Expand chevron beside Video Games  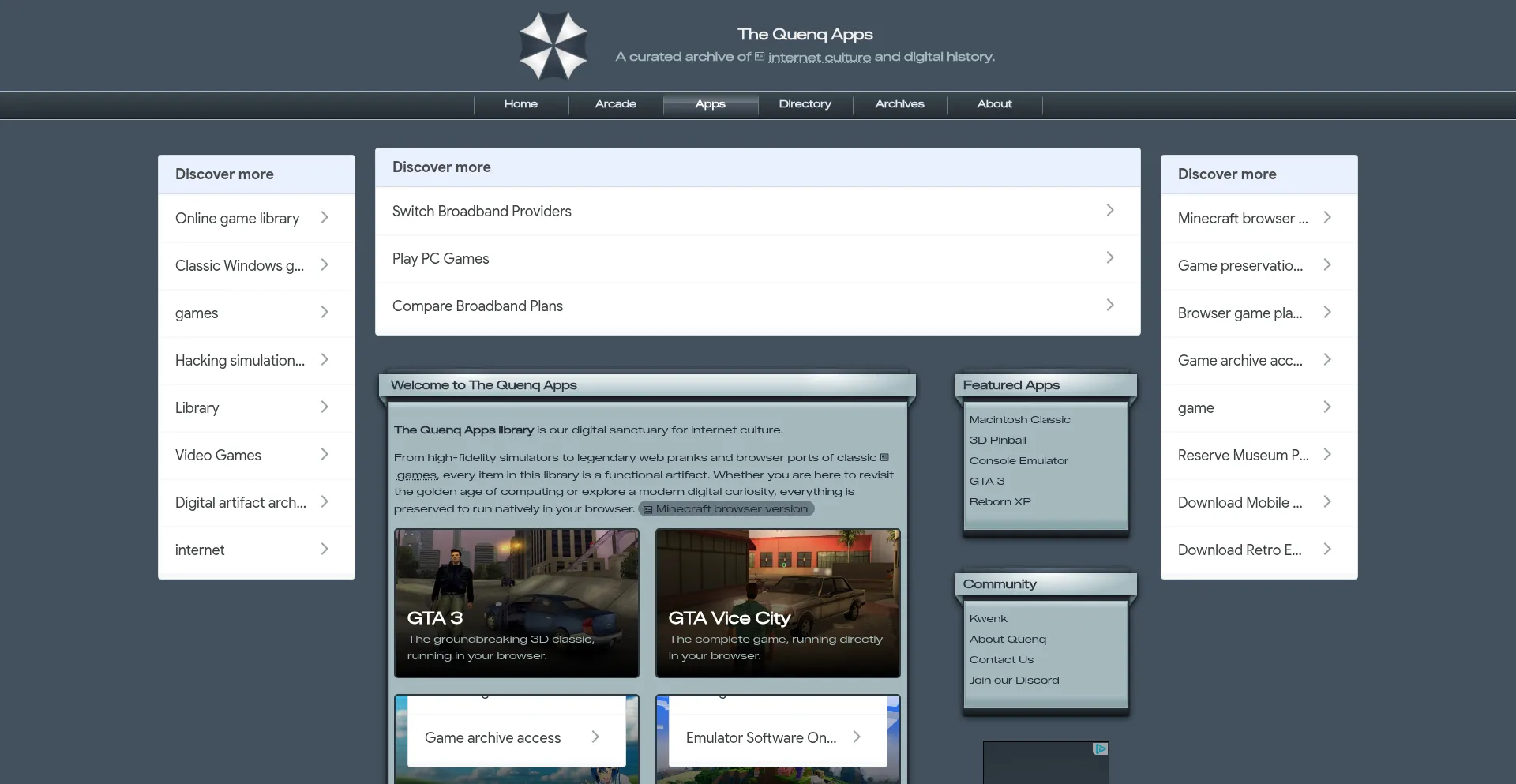click(325, 454)
